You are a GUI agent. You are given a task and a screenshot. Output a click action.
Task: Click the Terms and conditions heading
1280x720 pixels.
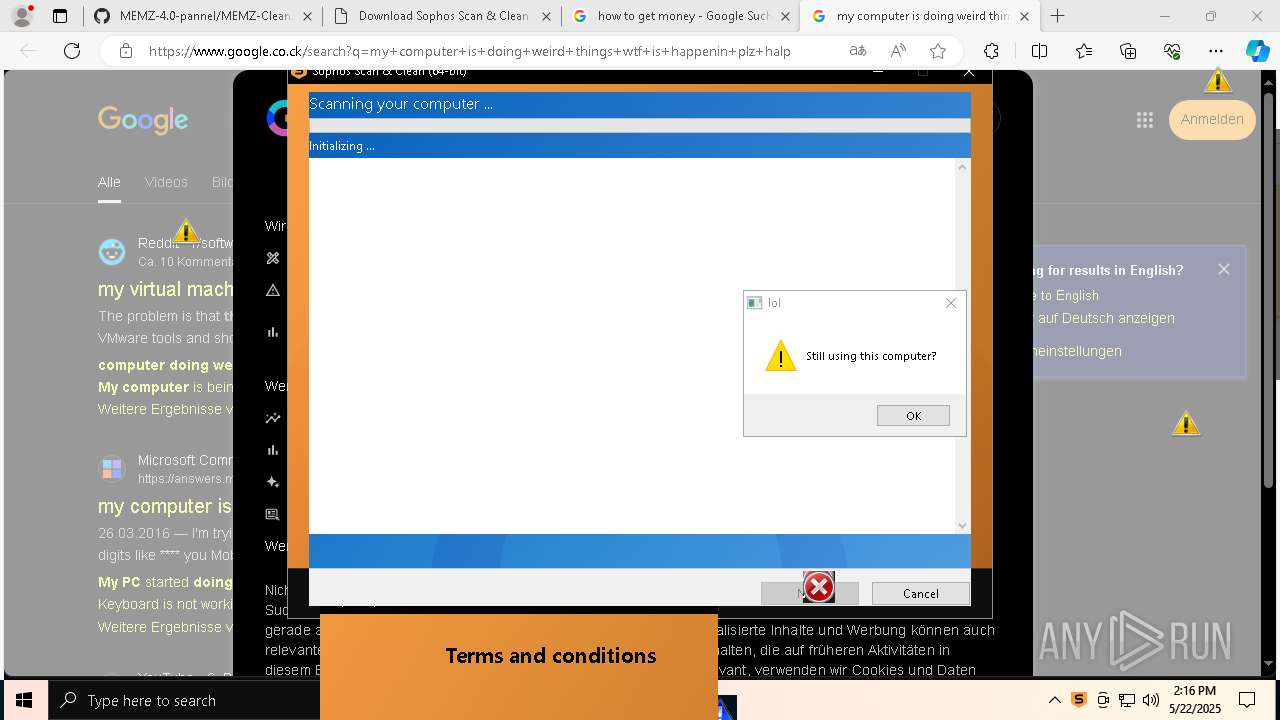[x=551, y=656]
